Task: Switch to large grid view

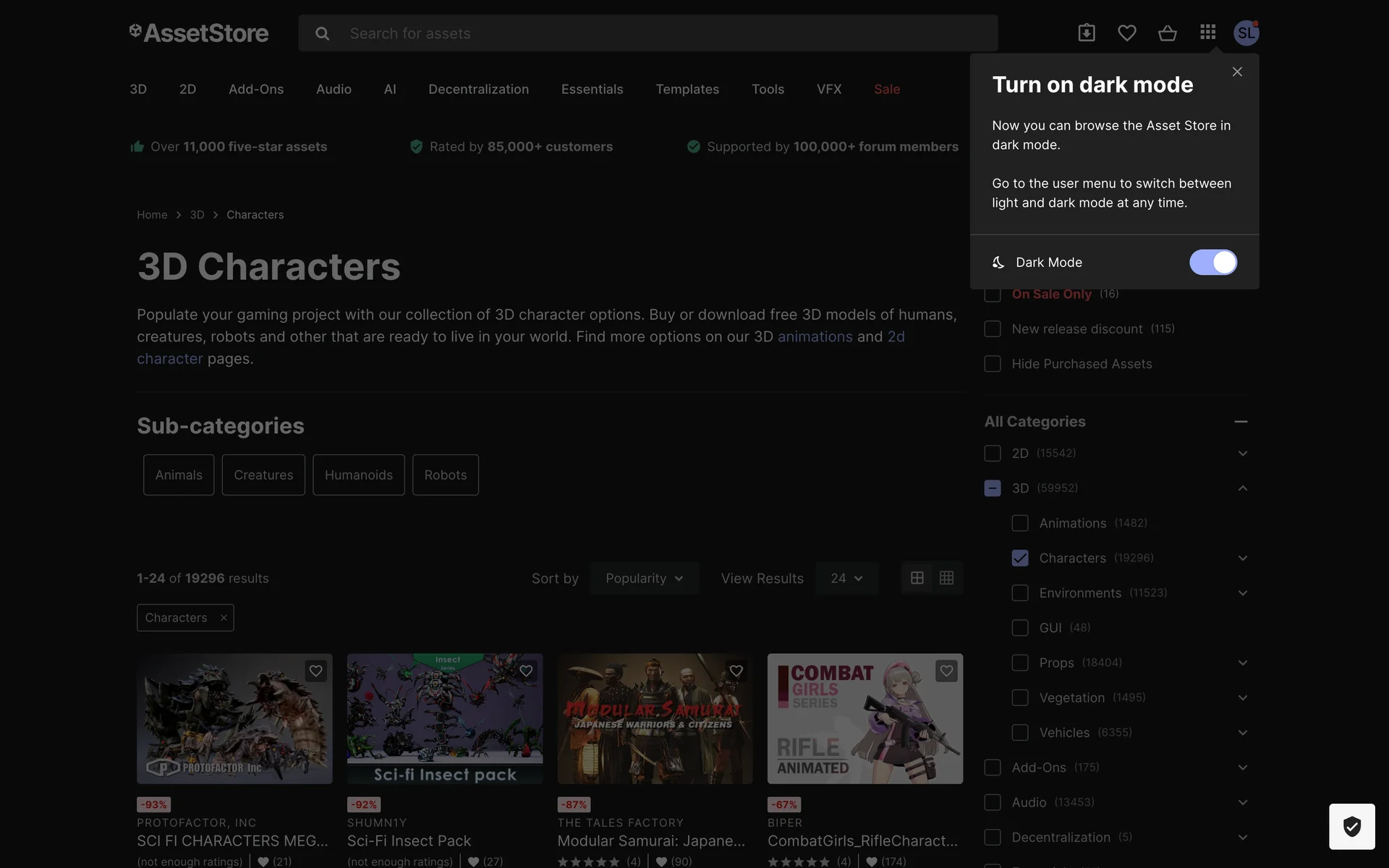Action: [x=917, y=578]
